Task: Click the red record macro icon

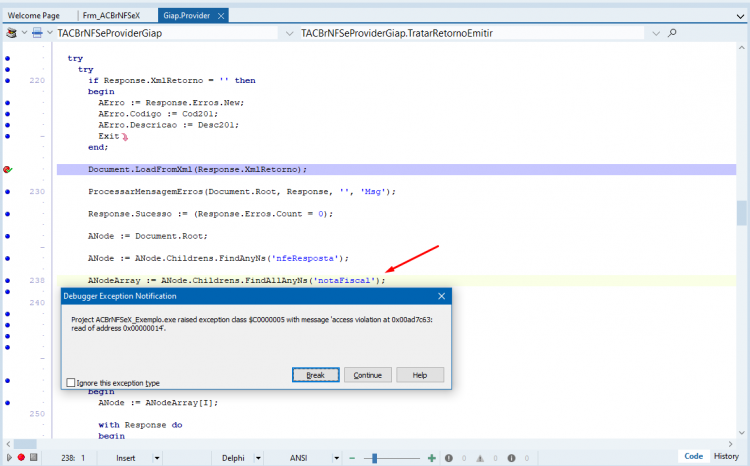Action: click(x=21, y=457)
